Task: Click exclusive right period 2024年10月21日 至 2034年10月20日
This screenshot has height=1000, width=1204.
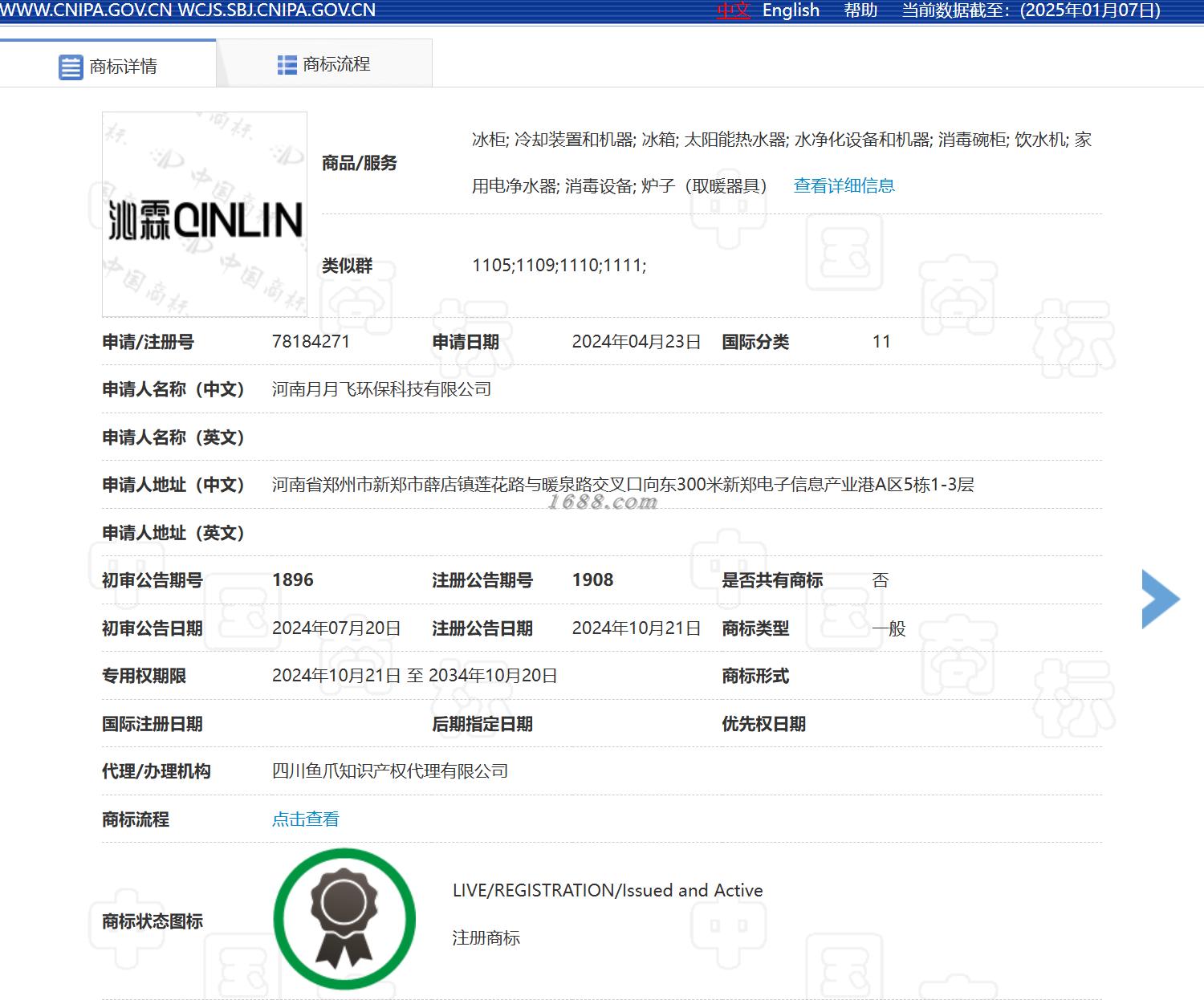Action: pos(414,676)
